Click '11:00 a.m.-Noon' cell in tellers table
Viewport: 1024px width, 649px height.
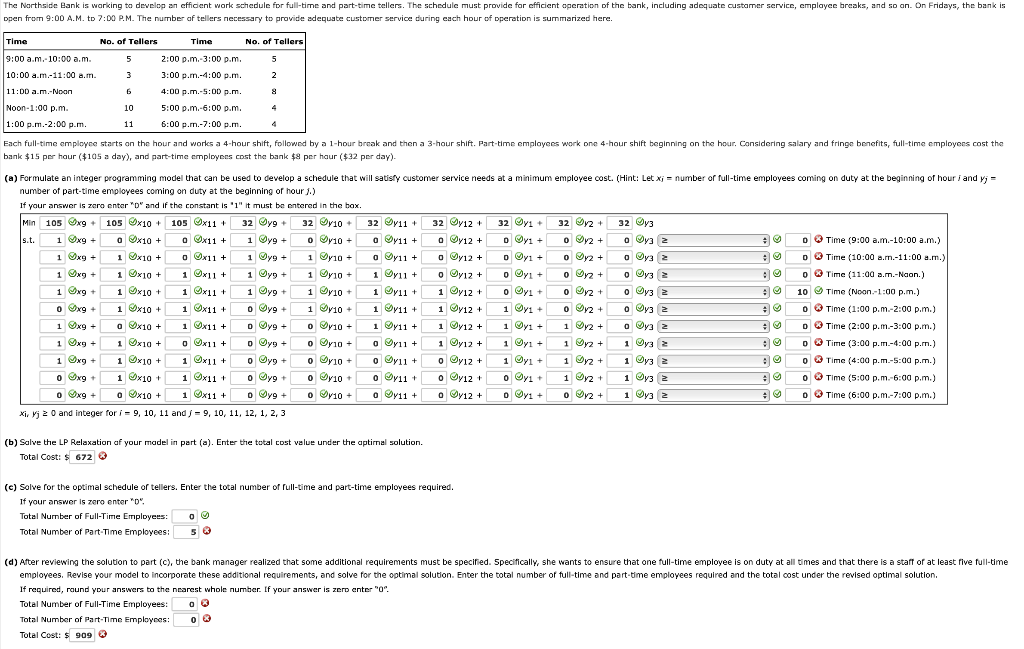point(39,91)
